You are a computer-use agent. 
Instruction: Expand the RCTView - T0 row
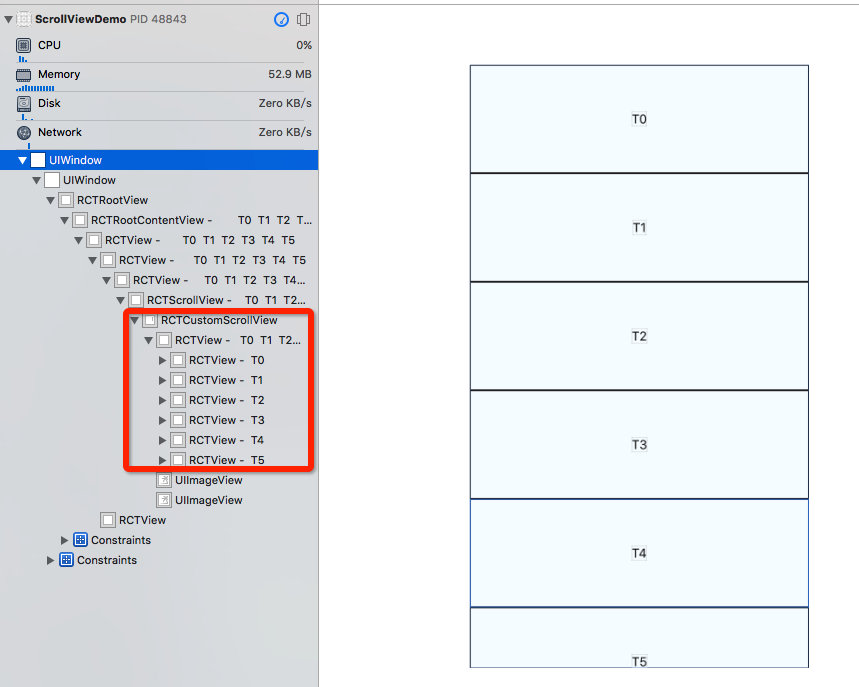point(162,360)
